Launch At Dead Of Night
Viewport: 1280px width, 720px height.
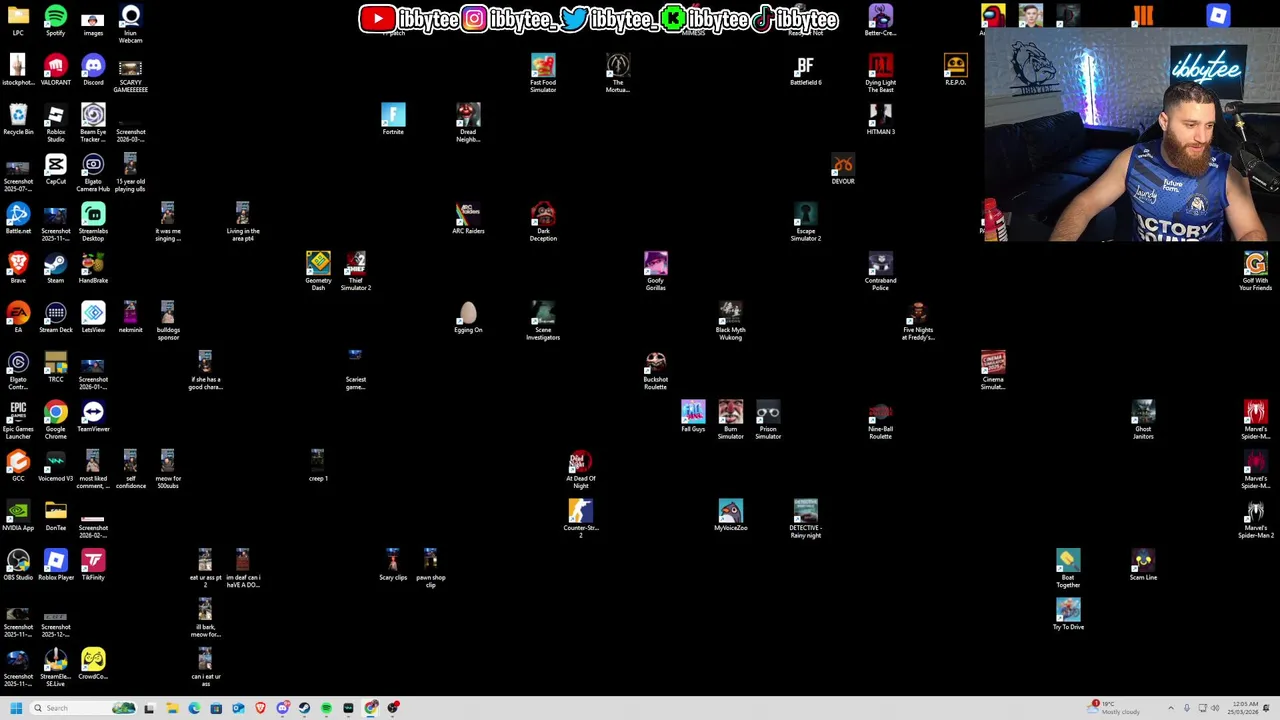580,470
